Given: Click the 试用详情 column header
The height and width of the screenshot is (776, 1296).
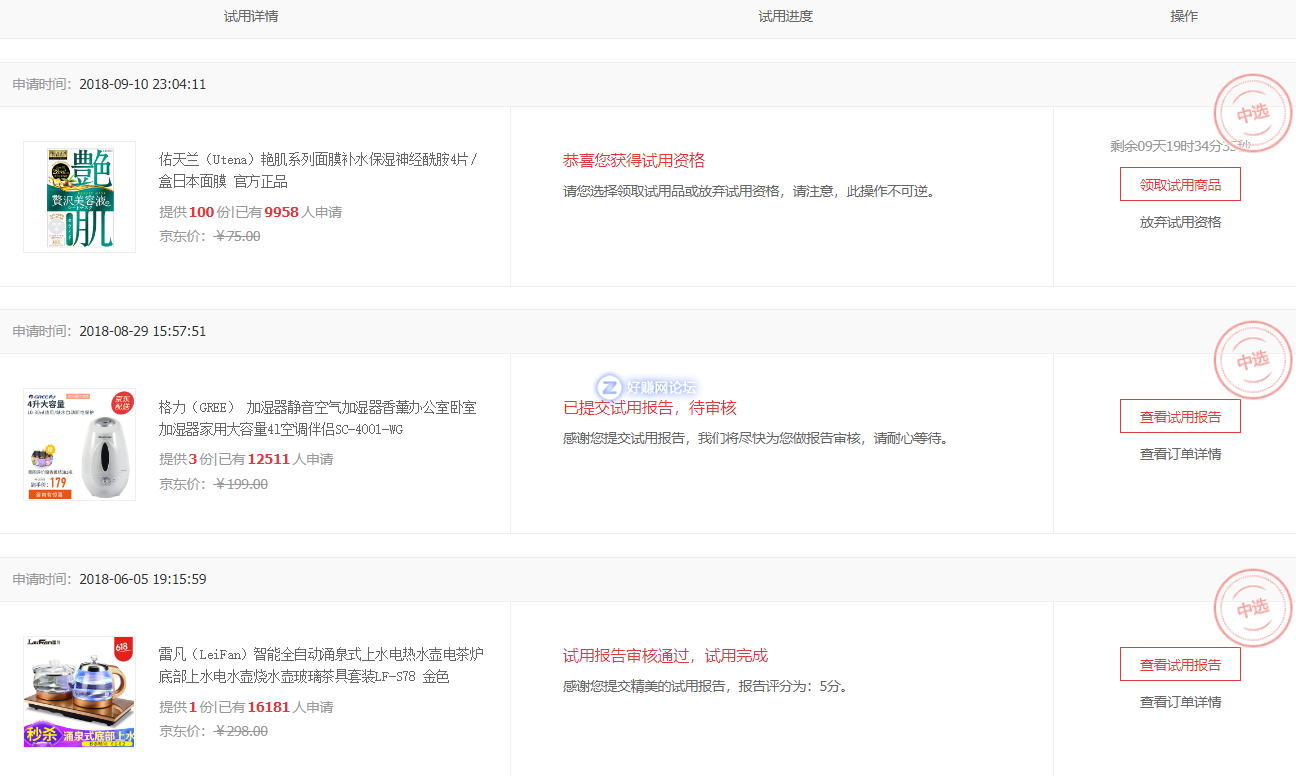Looking at the screenshot, I should pyautogui.click(x=251, y=17).
